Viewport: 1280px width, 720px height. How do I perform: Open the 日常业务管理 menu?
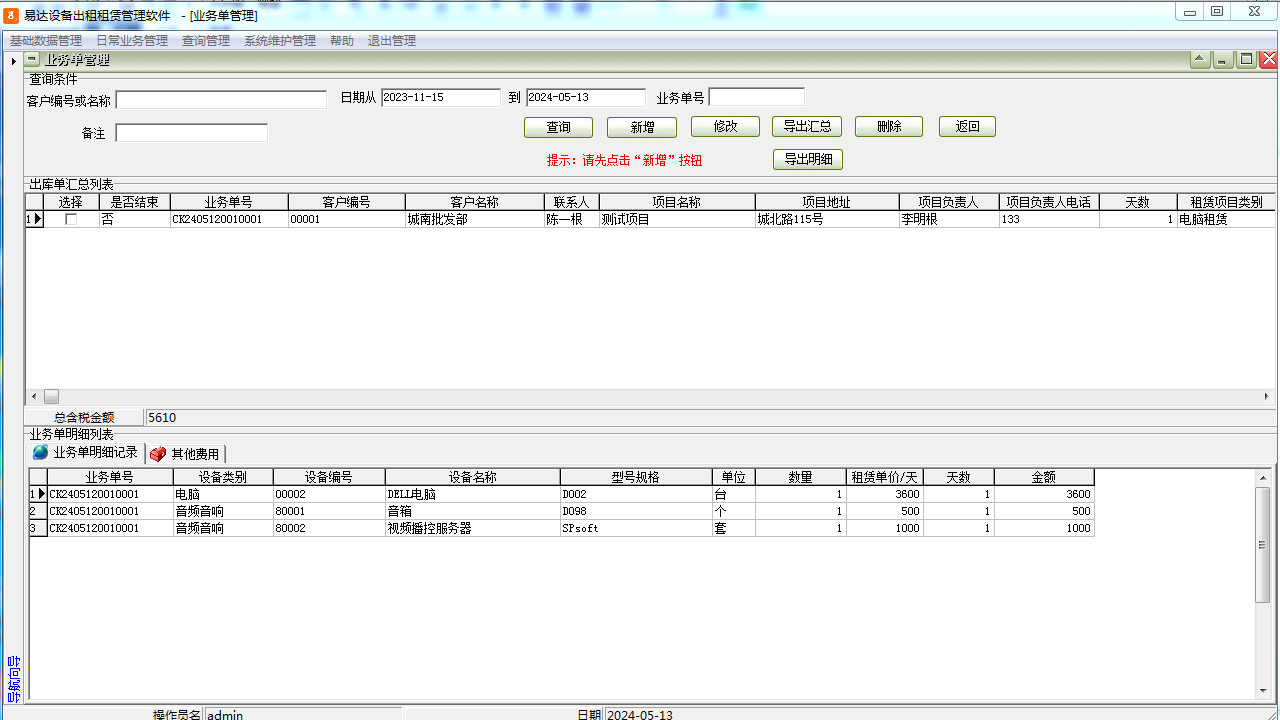(132, 41)
